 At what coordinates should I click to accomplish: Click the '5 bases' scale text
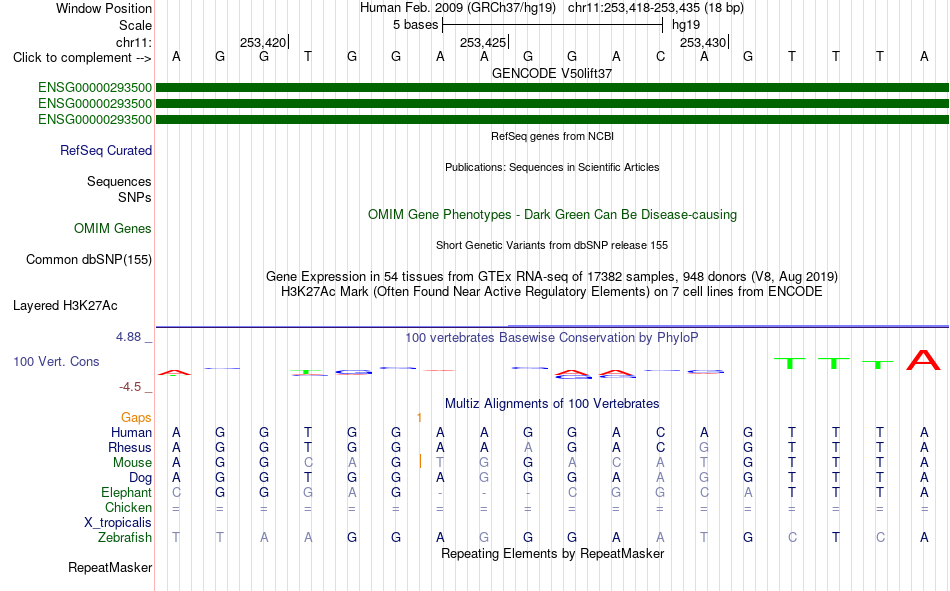[x=415, y=25]
